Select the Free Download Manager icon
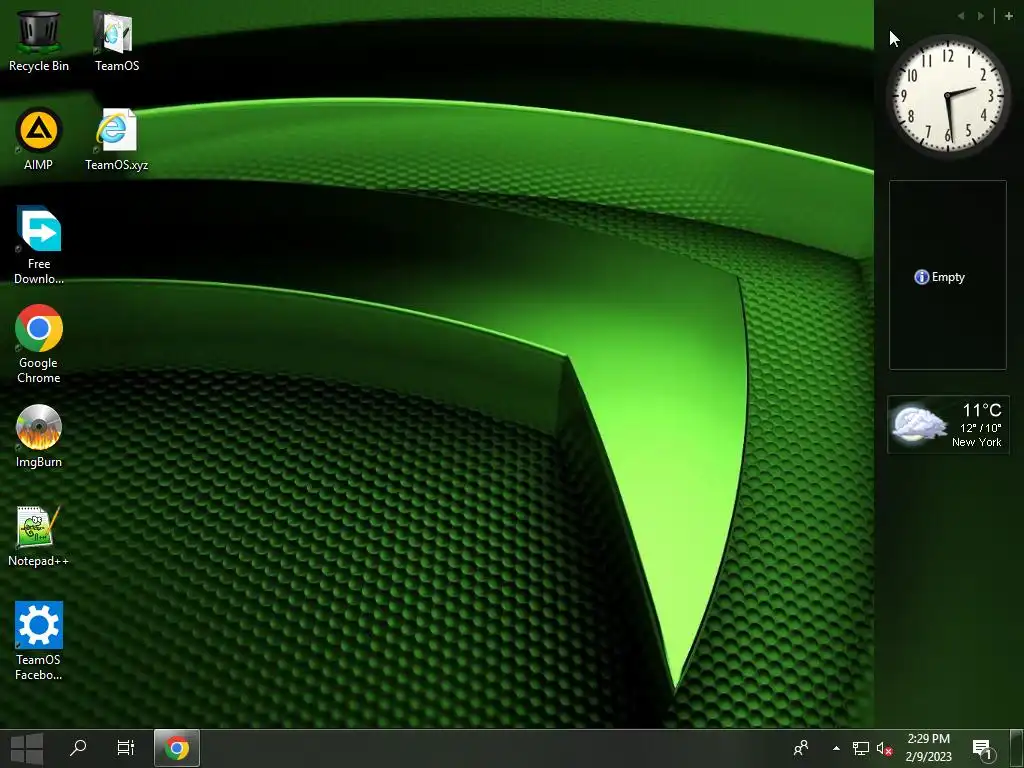 (x=39, y=246)
